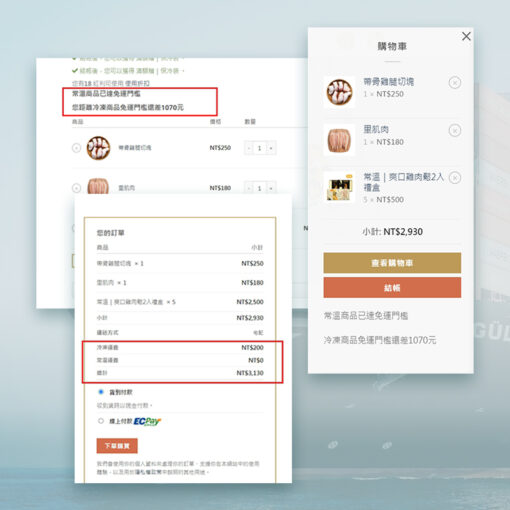Click the orange 結帳 checkout button

(392, 288)
